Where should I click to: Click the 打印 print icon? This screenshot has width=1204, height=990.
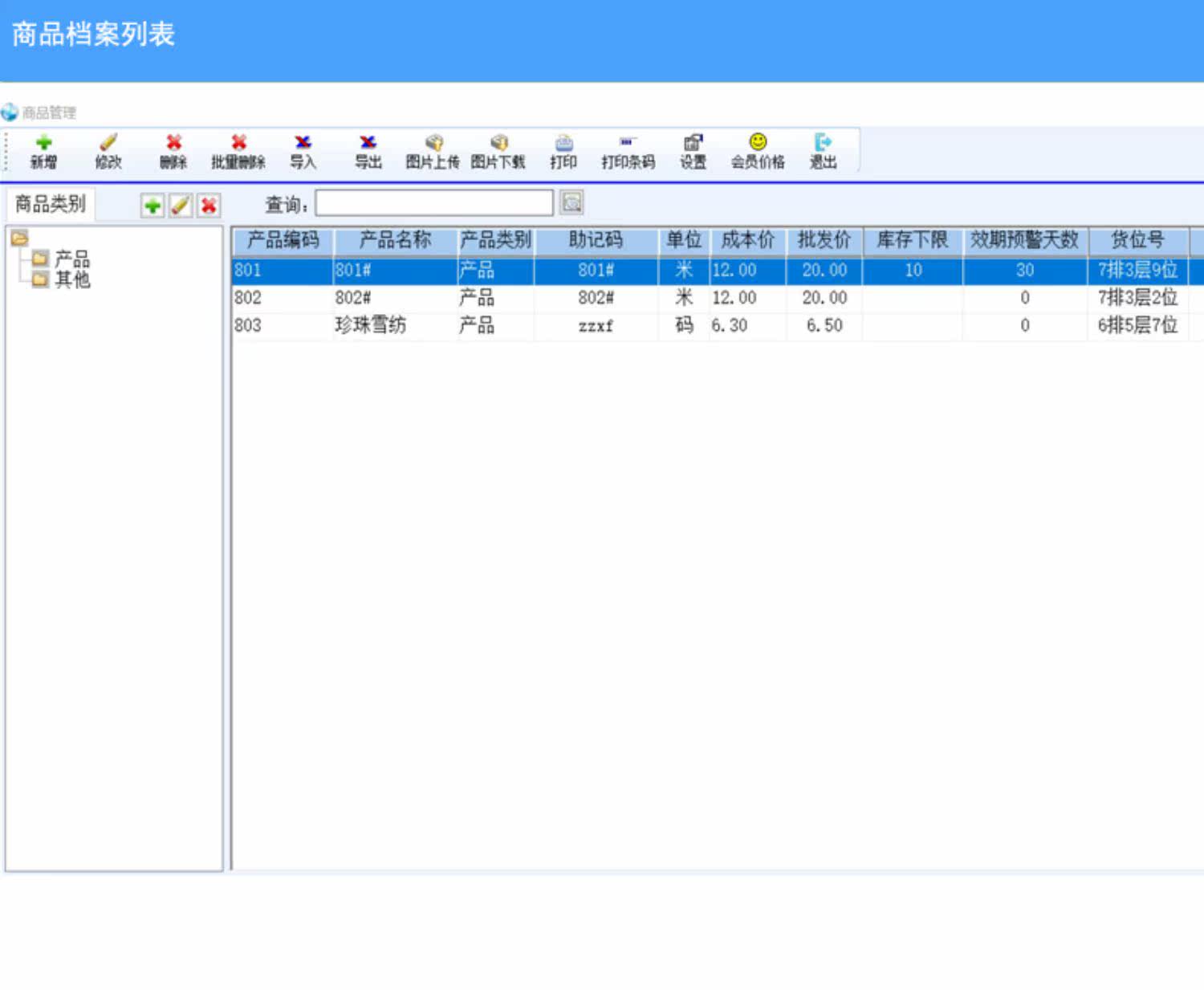(x=563, y=143)
